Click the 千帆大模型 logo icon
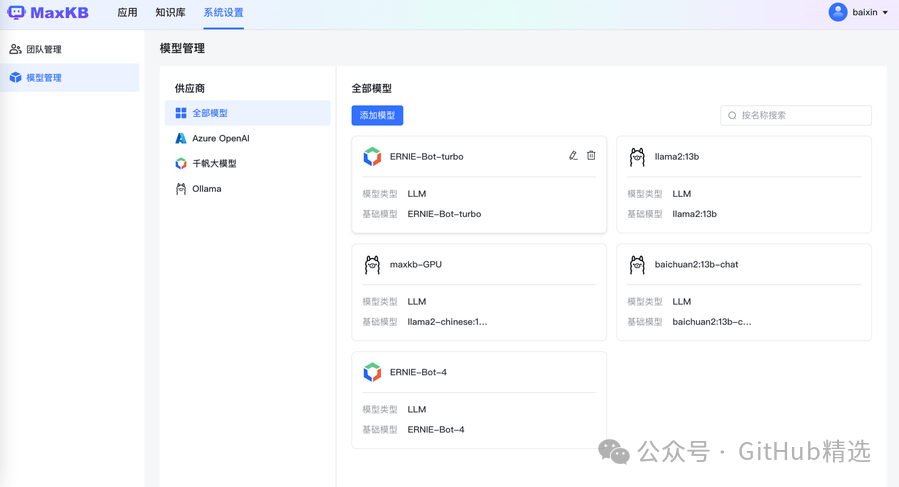This screenshot has width=899, height=487. point(181,163)
